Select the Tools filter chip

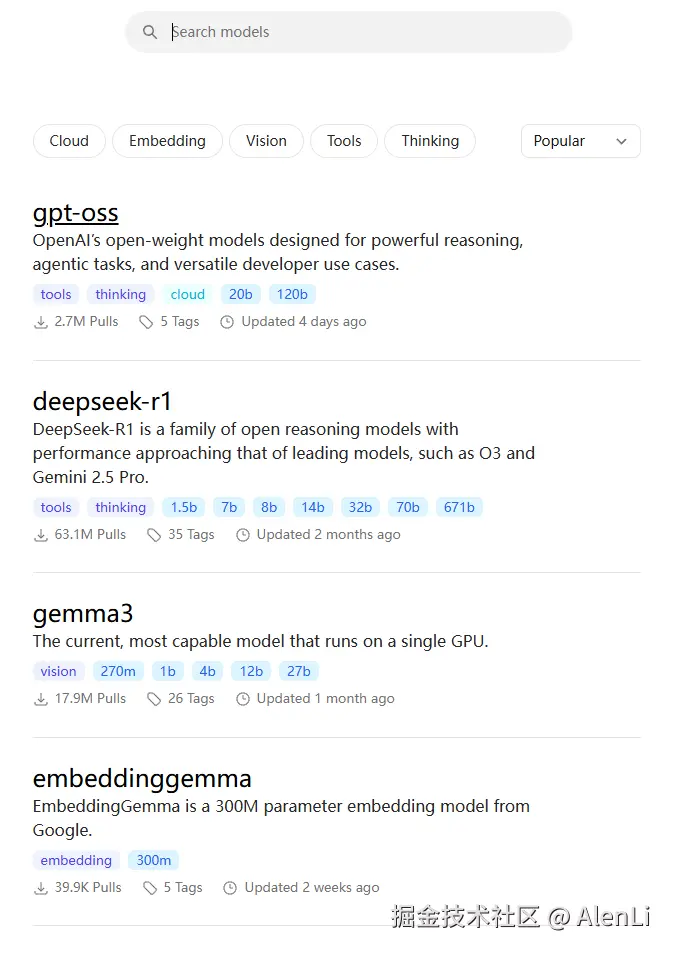coord(344,141)
